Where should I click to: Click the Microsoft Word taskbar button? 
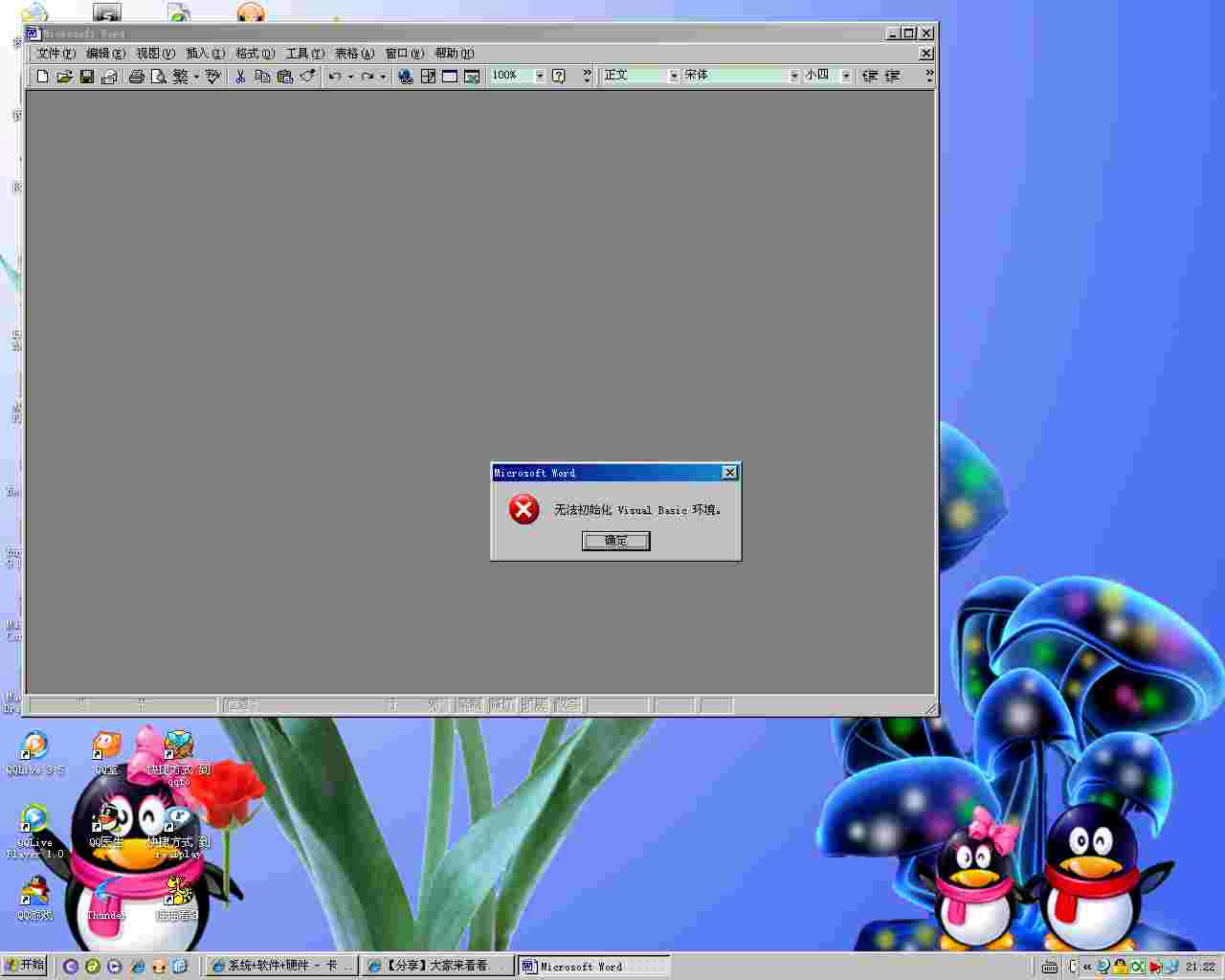[593, 967]
